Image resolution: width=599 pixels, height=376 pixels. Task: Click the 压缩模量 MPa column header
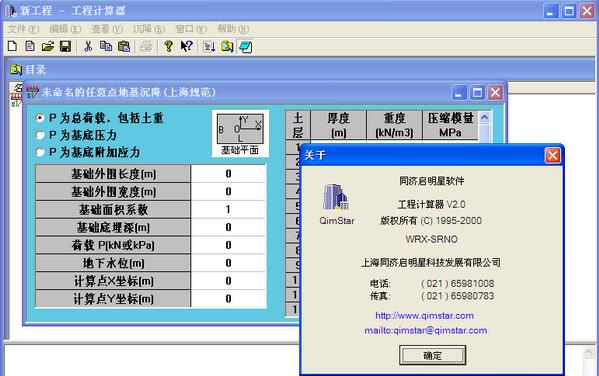[450, 125]
